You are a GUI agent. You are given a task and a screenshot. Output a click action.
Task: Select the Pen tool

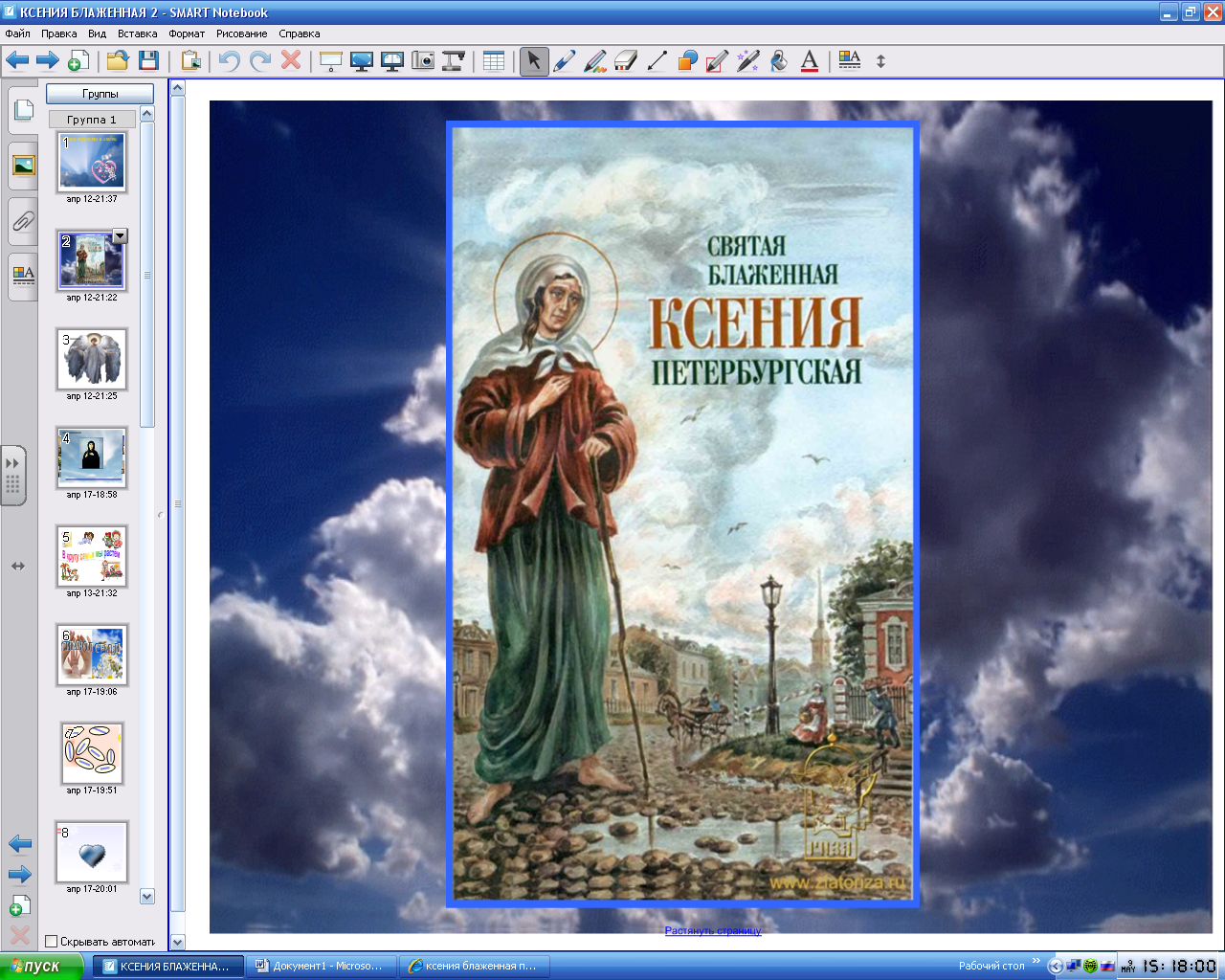(565, 61)
